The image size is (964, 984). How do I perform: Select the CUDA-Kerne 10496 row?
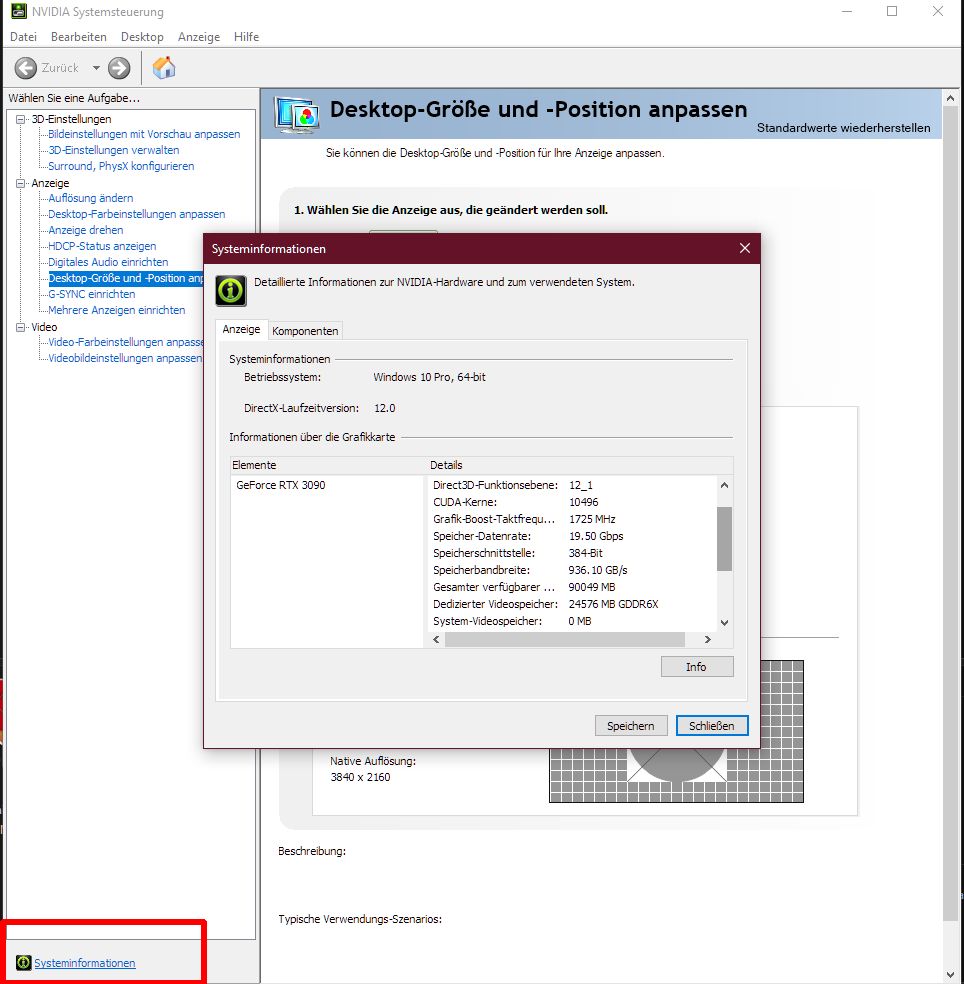[516, 502]
